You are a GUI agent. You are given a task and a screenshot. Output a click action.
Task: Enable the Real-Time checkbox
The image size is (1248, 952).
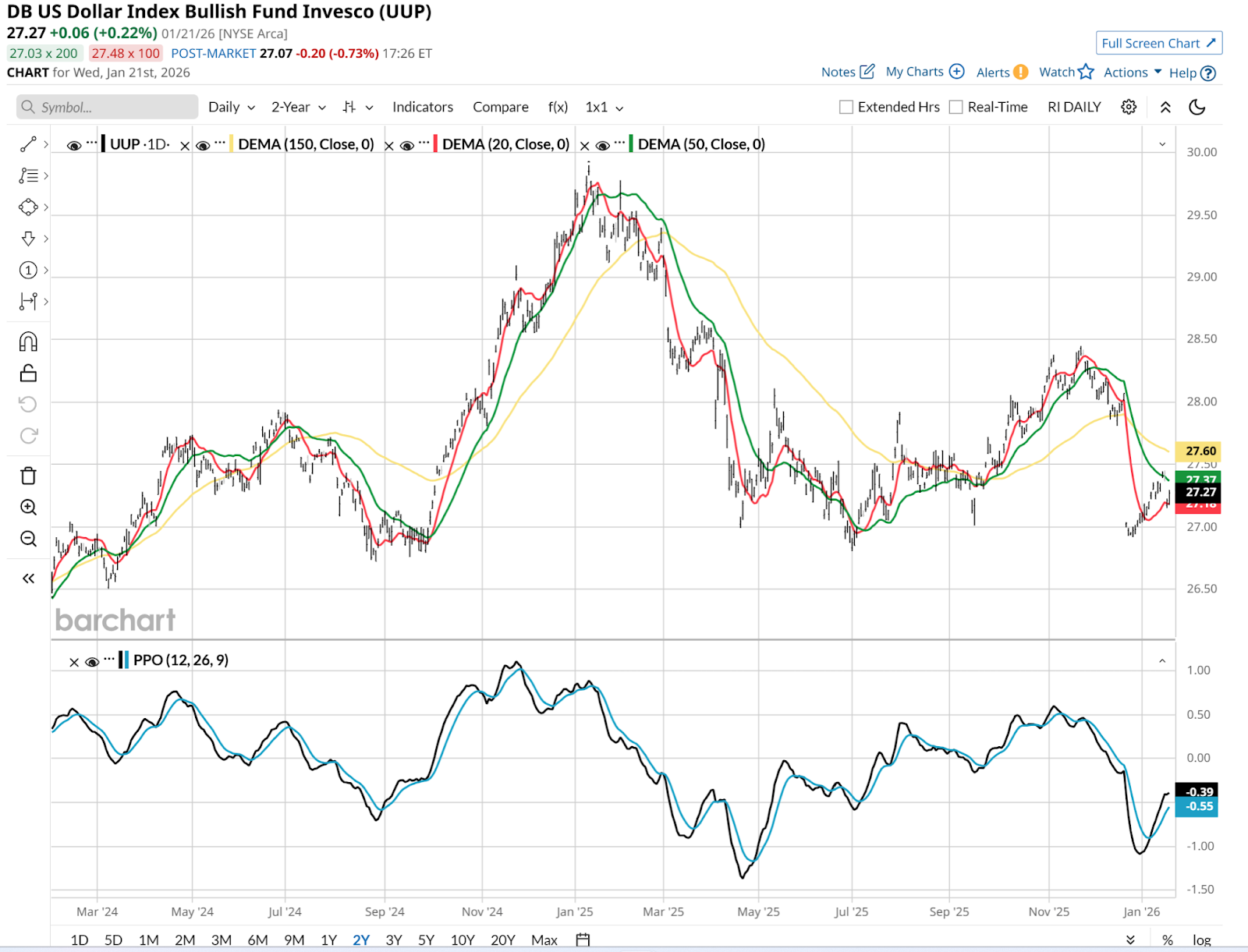[x=956, y=108]
